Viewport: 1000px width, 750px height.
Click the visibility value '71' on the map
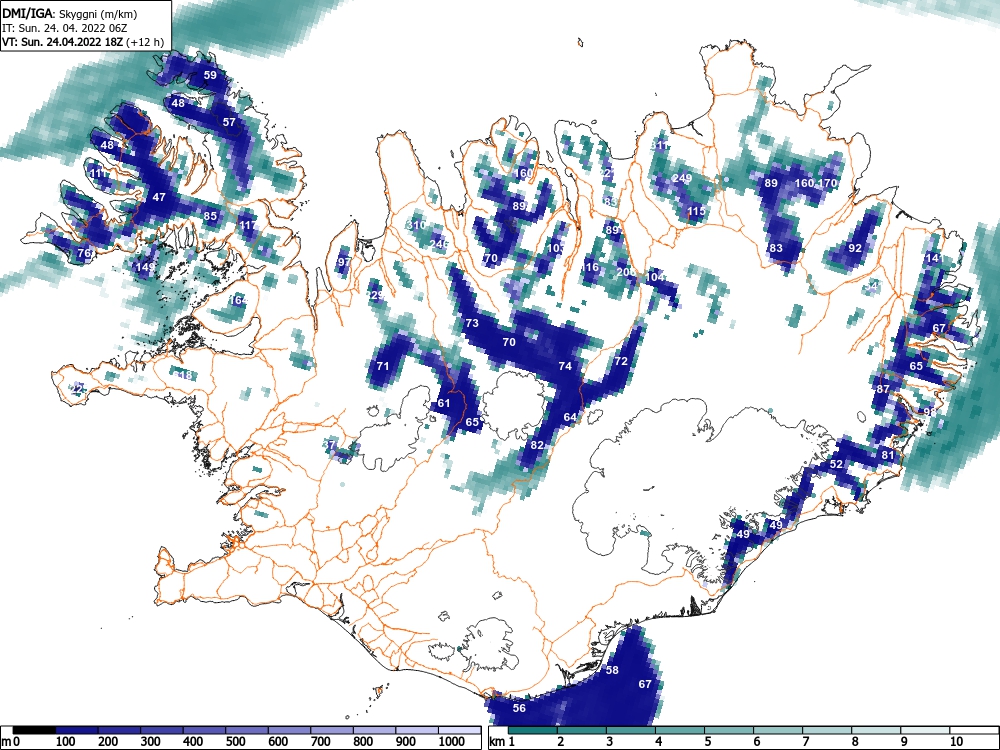pos(383,366)
